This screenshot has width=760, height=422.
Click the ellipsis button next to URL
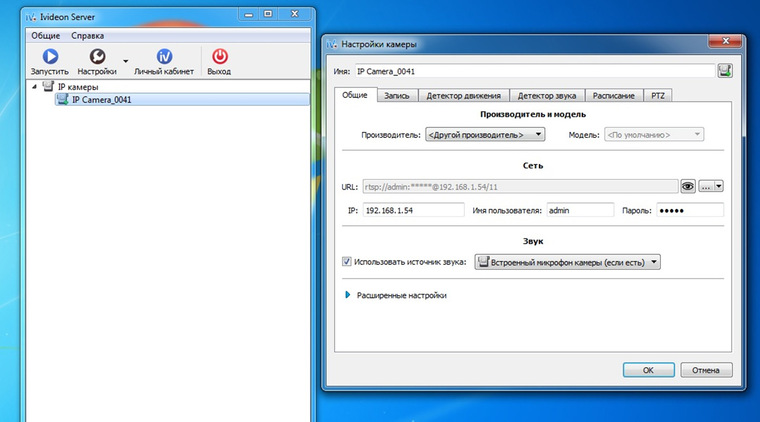(706, 186)
